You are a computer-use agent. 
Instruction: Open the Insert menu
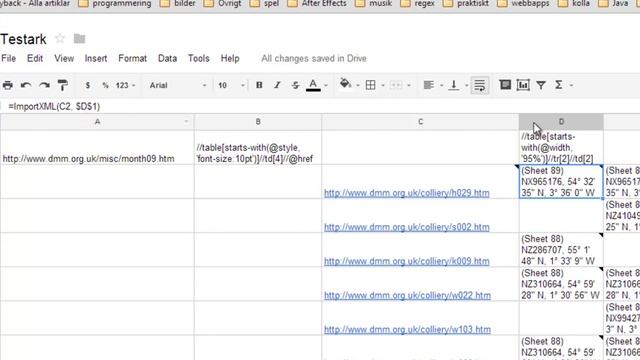(x=96, y=58)
